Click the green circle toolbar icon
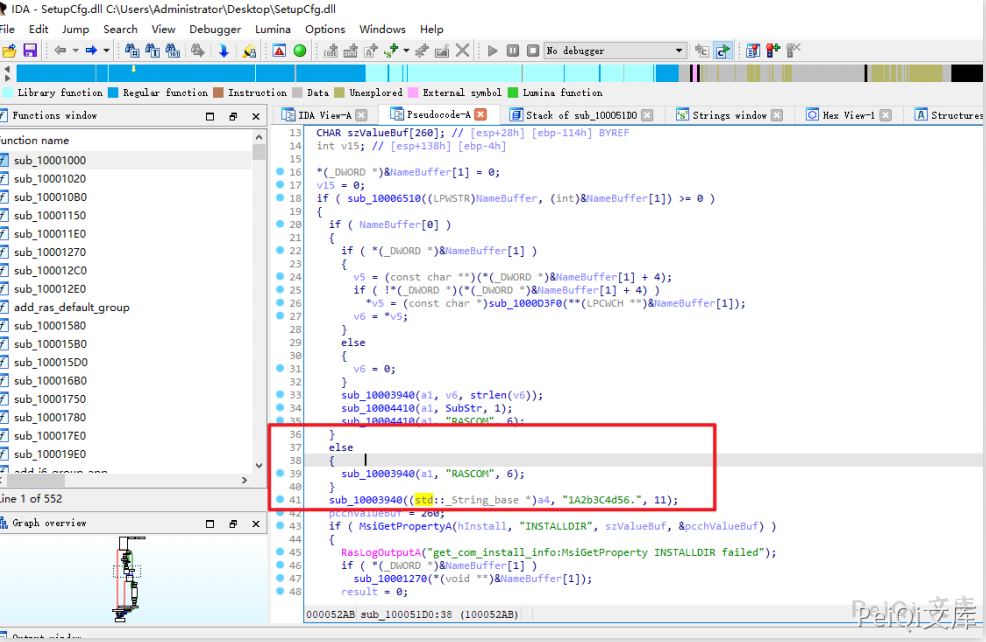 pos(300,50)
